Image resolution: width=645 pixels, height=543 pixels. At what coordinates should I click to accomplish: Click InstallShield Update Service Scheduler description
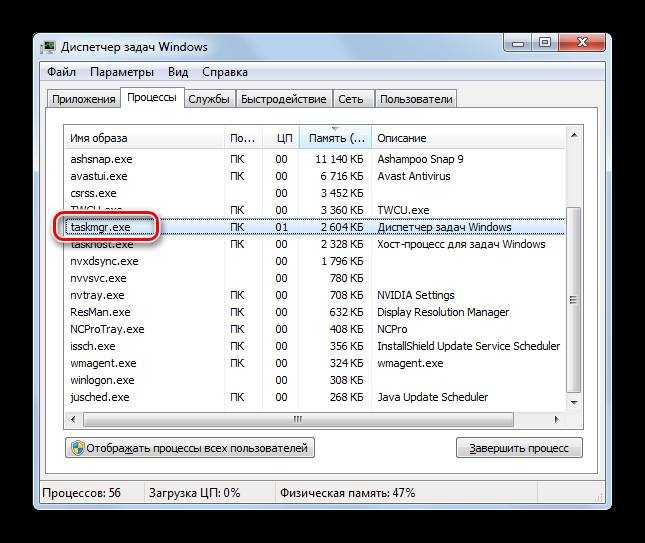coord(469,346)
